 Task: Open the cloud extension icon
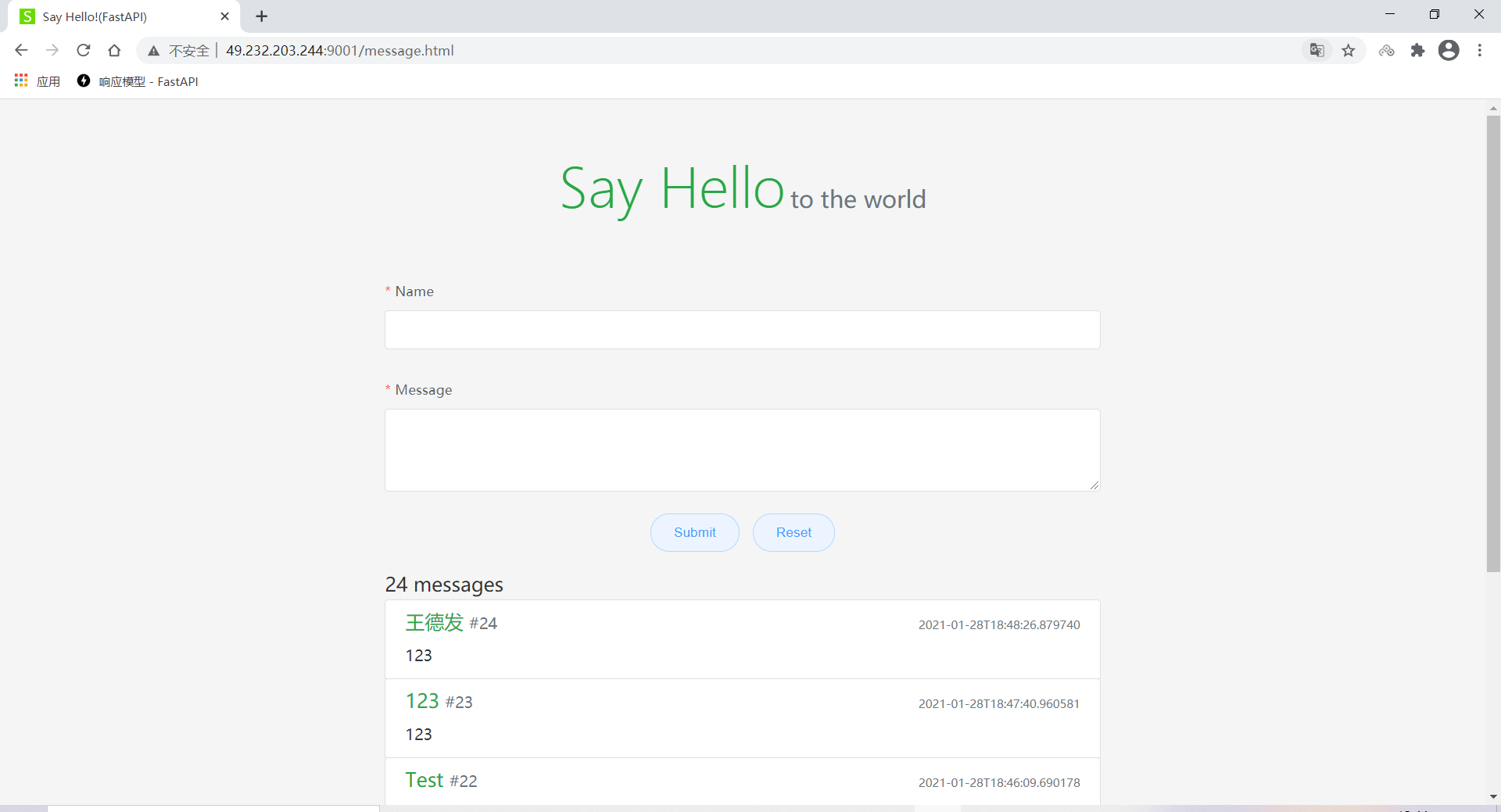tap(1387, 50)
